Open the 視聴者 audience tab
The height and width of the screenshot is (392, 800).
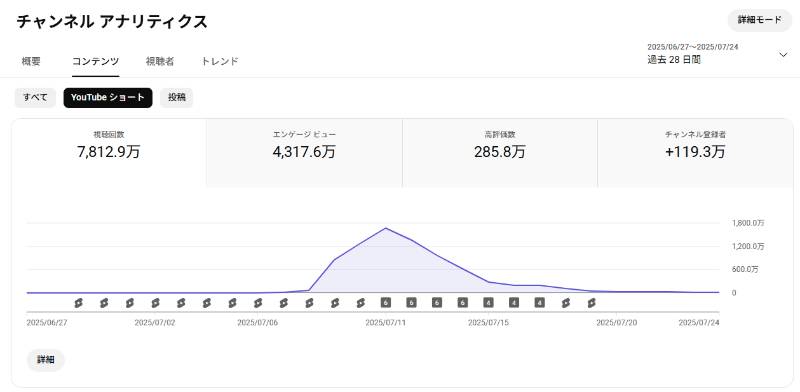(x=160, y=62)
